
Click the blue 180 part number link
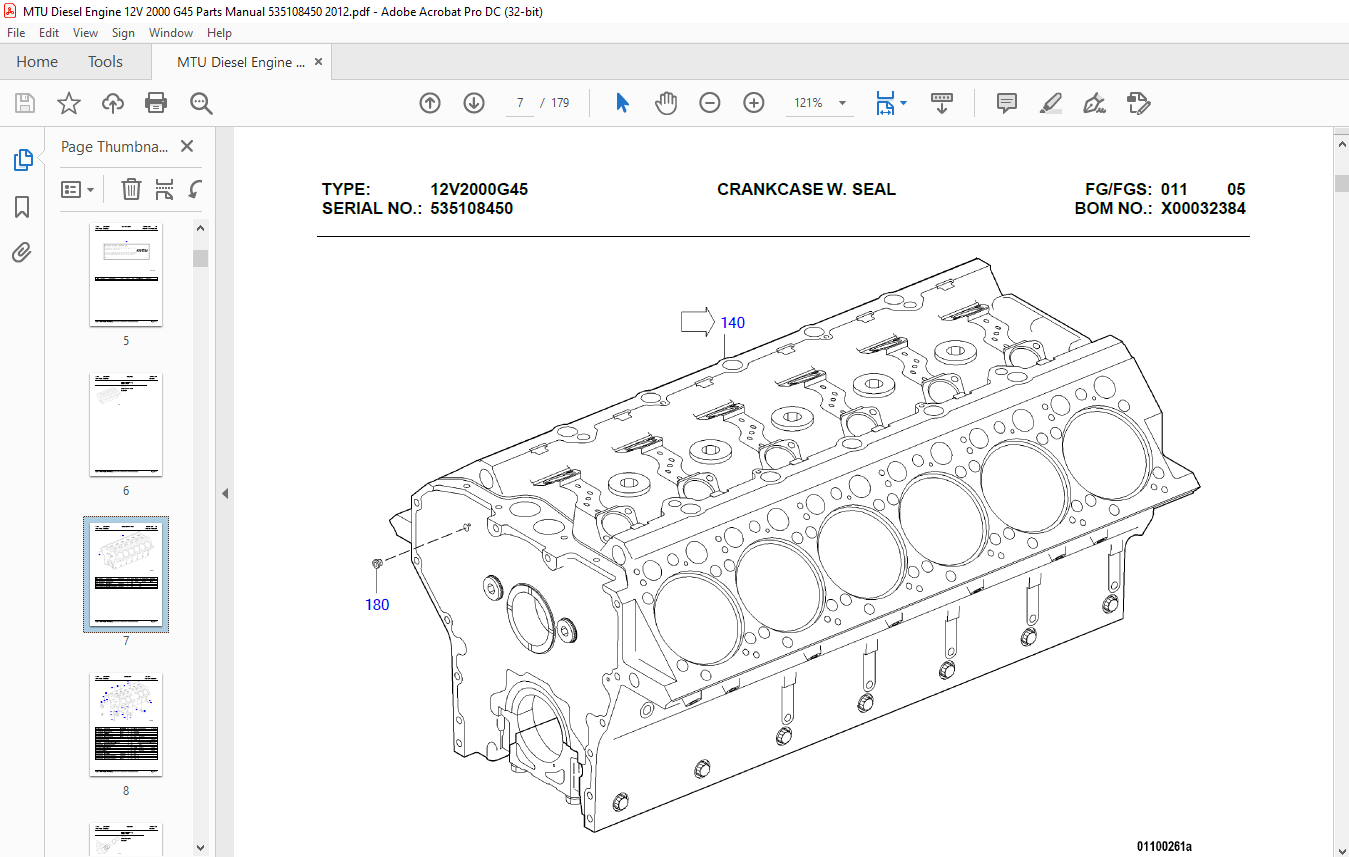coord(377,604)
